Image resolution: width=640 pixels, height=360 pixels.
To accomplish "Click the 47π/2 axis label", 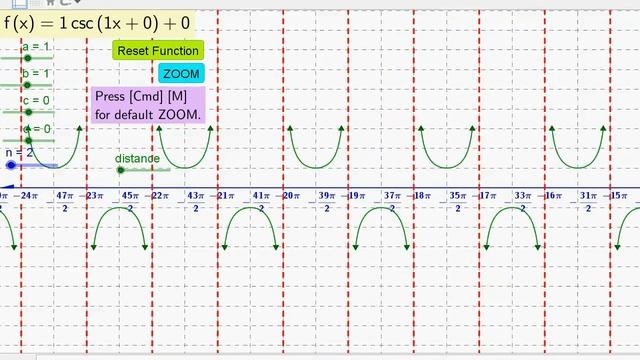I will coord(61,202).
